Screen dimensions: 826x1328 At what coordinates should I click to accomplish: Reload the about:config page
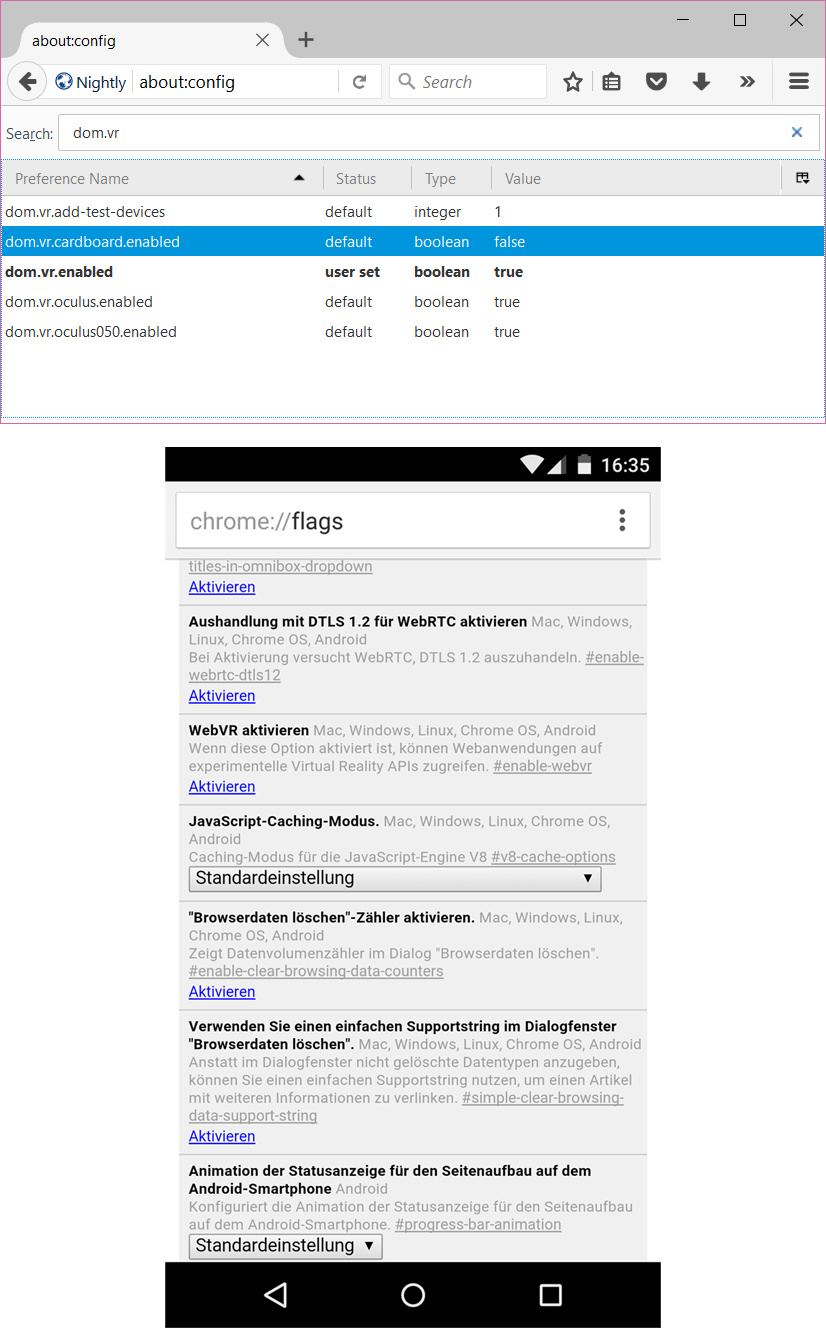(359, 82)
